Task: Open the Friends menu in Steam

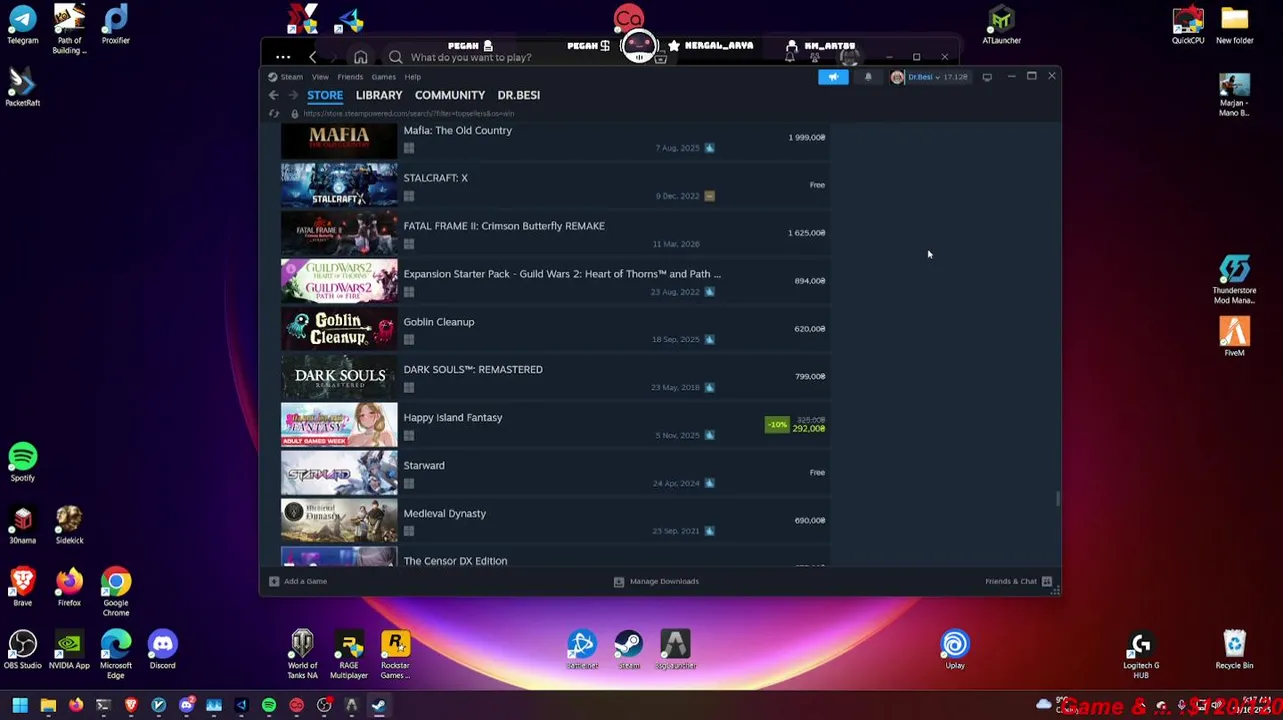Action: pyautogui.click(x=350, y=77)
